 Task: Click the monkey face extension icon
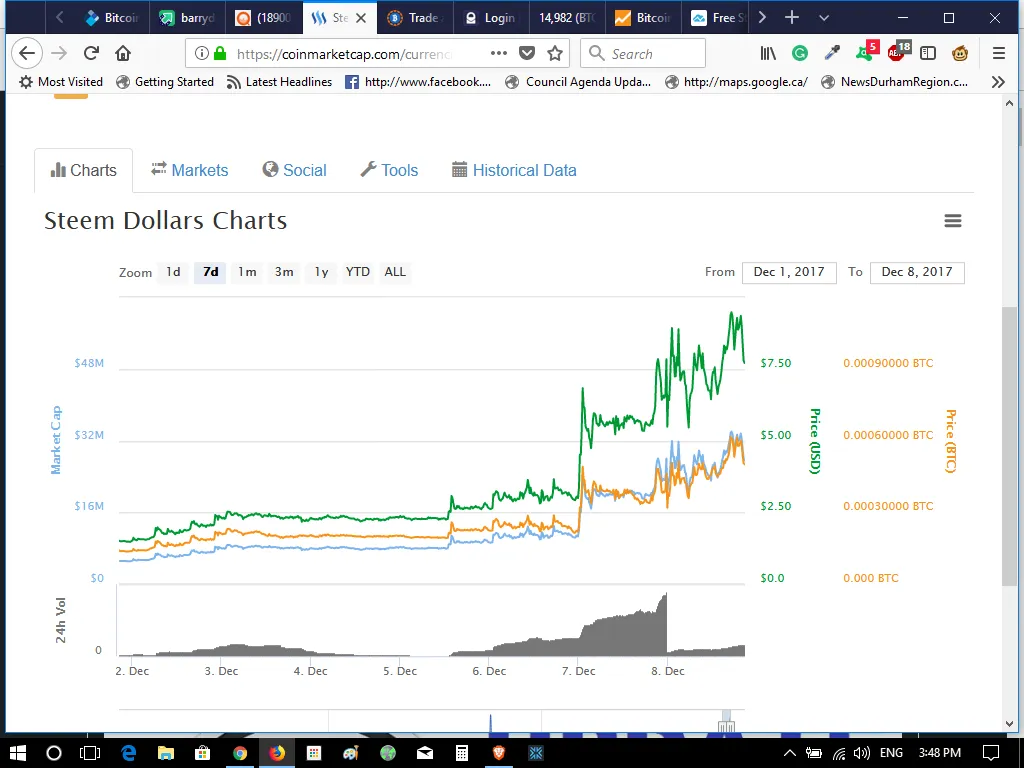960,54
